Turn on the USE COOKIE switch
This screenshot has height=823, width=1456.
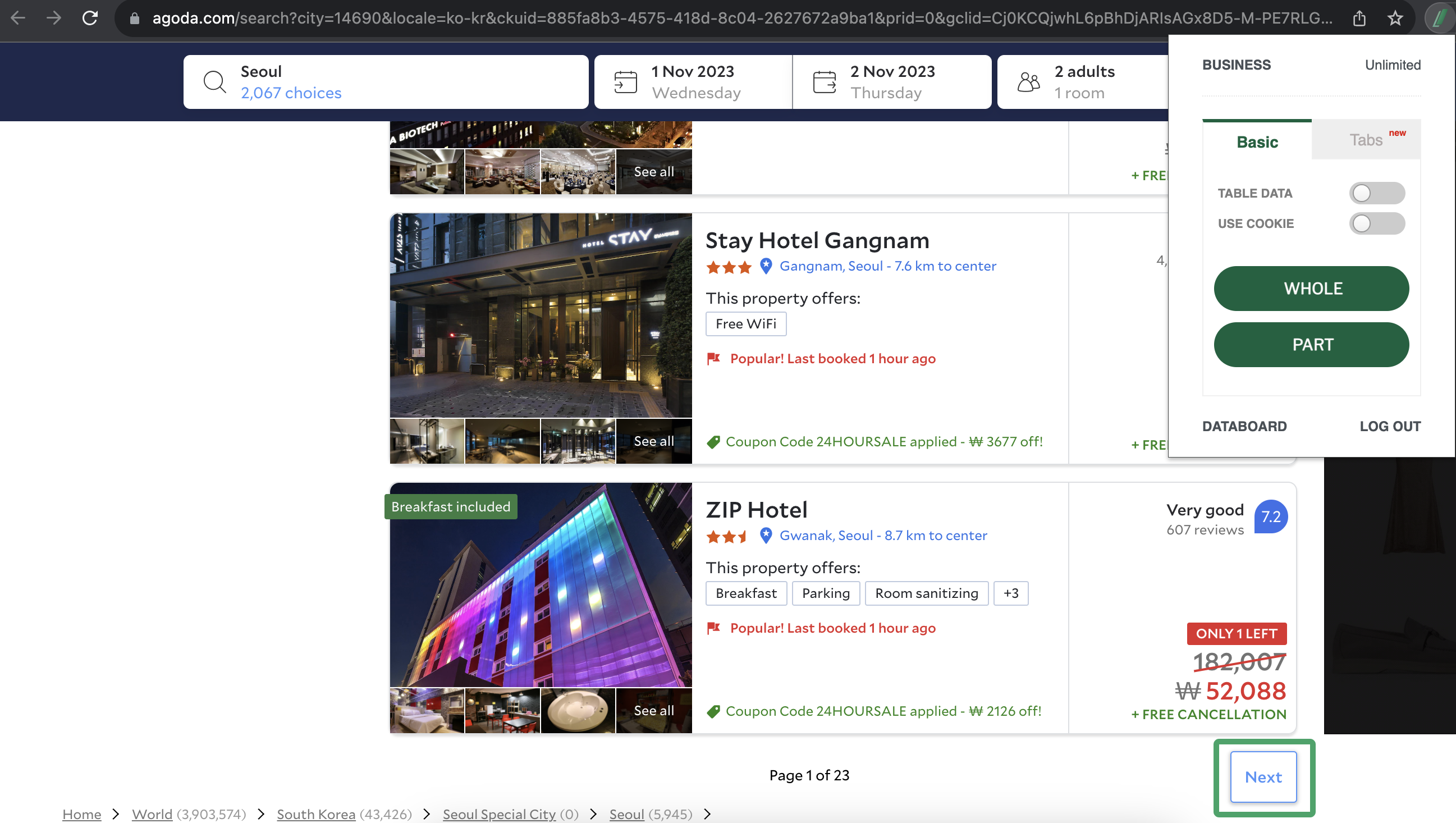(x=1376, y=223)
